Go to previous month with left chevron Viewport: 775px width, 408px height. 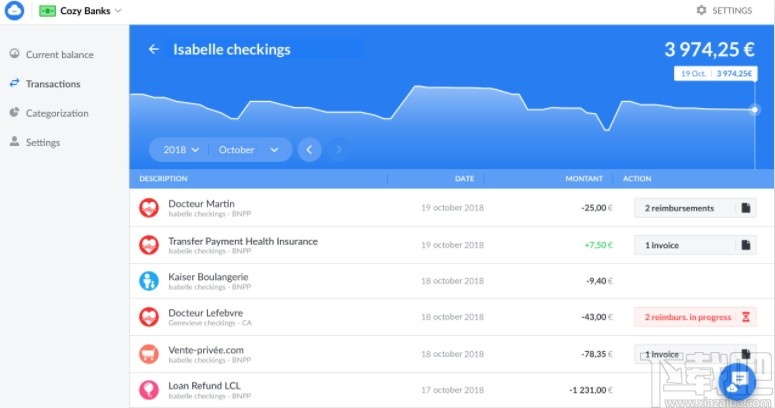(x=309, y=150)
